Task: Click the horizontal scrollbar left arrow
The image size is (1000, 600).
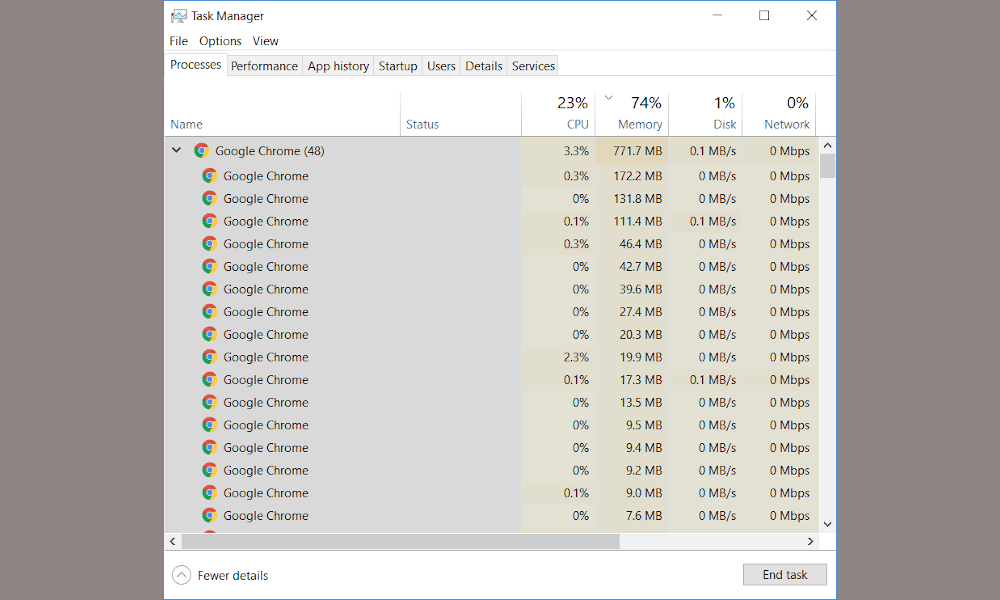Action: [172, 541]
